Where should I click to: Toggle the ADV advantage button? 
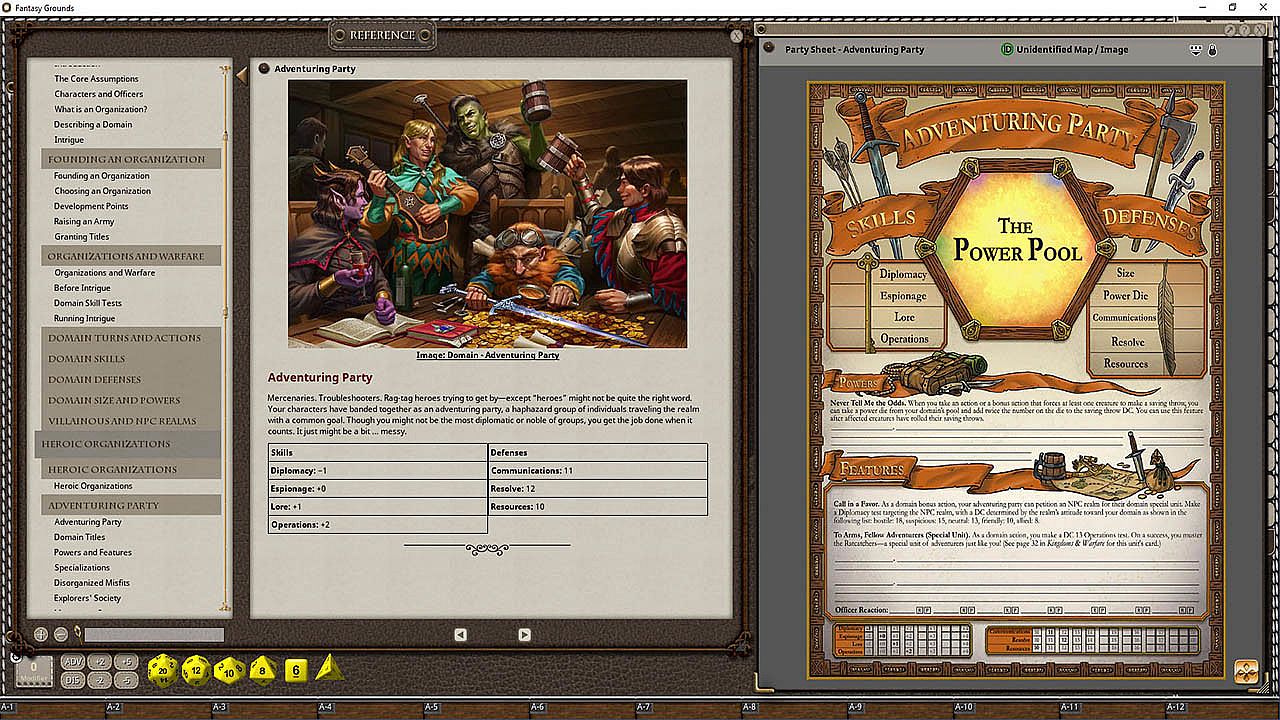pyautogui.click(x=73, y=662)
